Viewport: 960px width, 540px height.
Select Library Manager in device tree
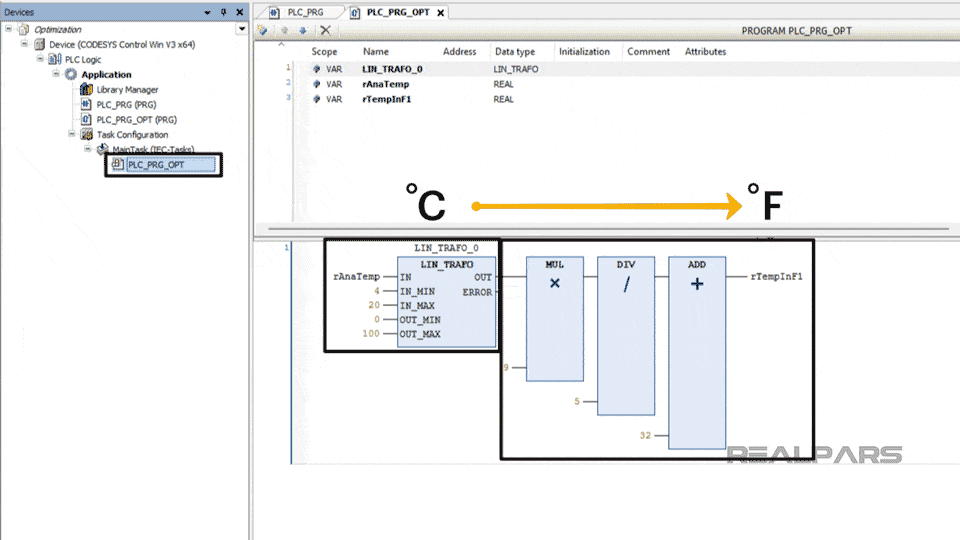tap(127, 89)
